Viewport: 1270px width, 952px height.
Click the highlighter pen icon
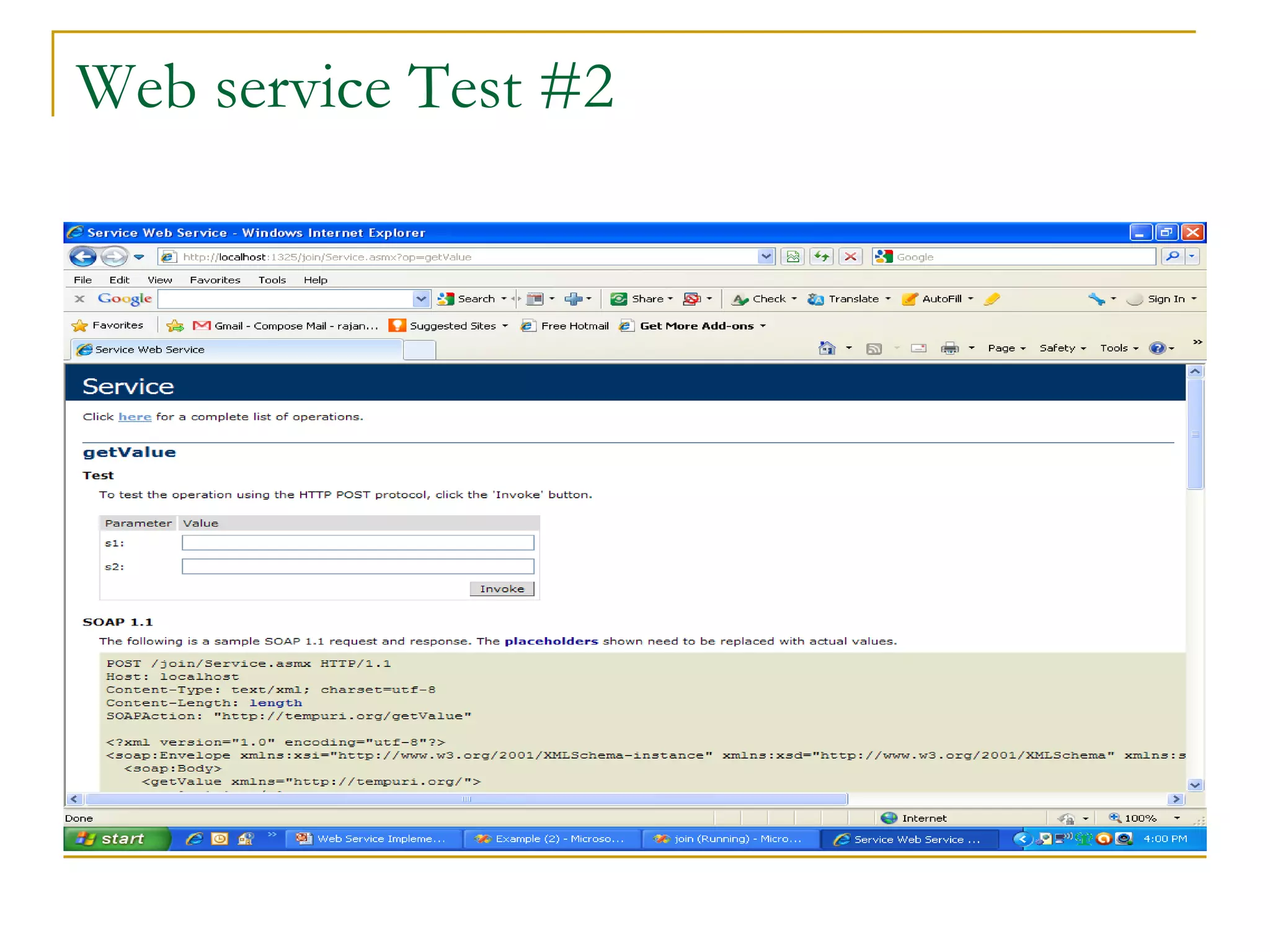(992, 299)
